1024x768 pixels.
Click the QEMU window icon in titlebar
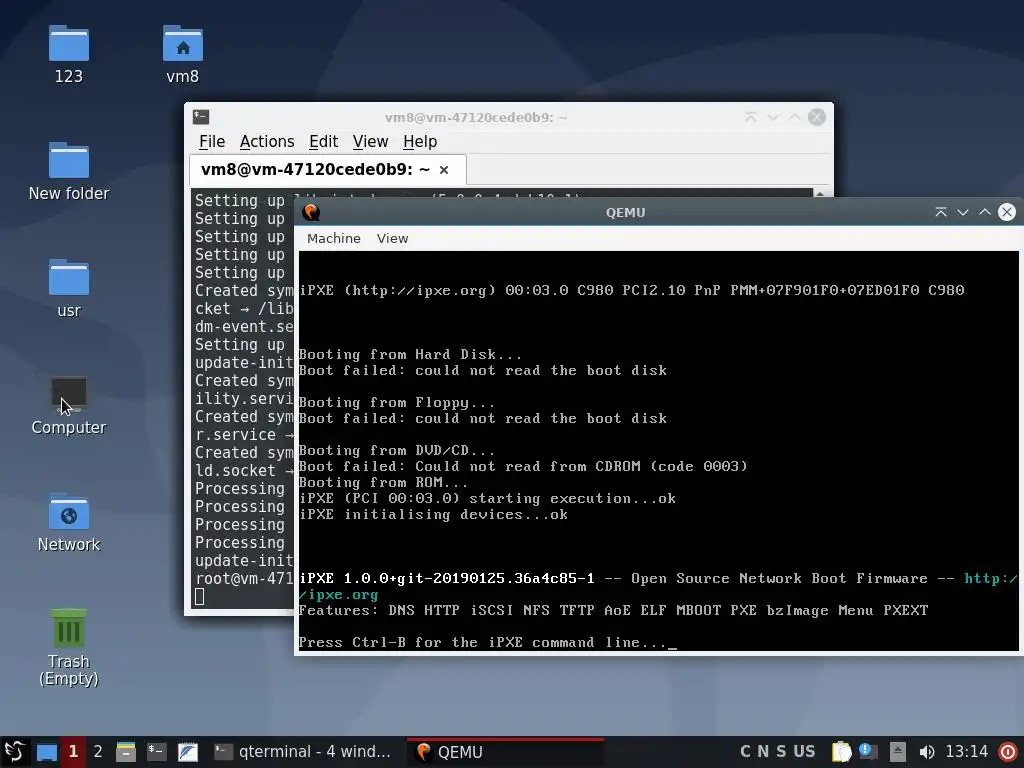point(312,212)
